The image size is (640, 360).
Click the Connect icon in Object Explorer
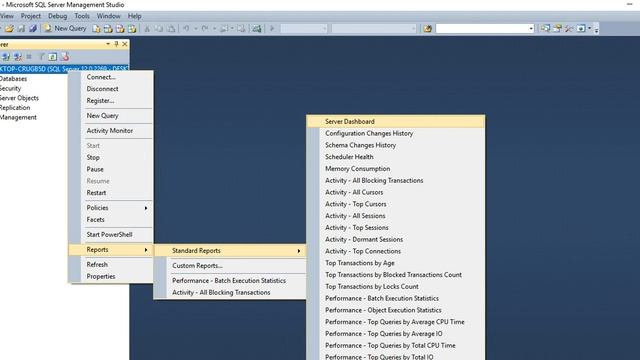pos(6,57)
